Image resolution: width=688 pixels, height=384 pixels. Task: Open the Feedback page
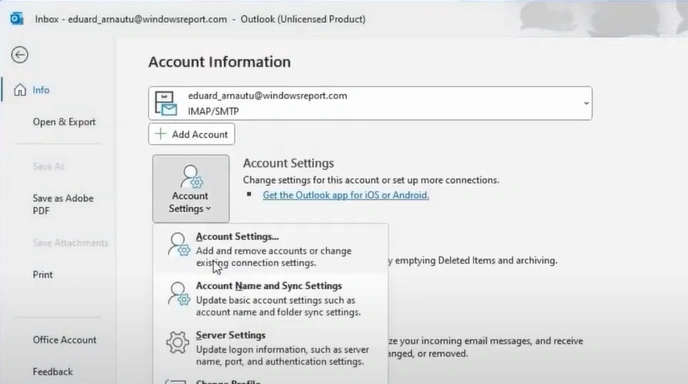[x=53, y=371]
